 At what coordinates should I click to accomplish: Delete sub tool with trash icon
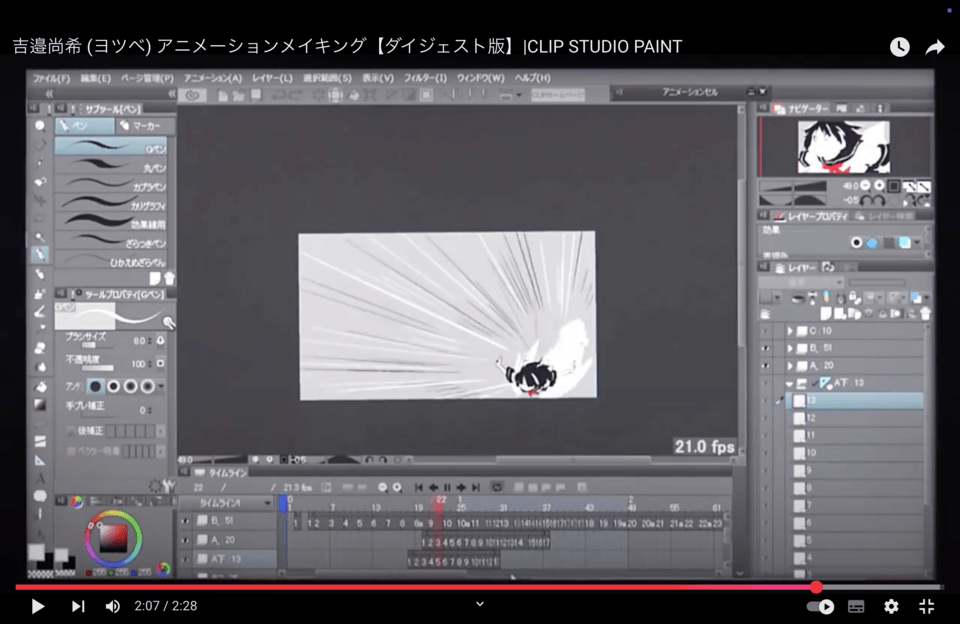170,278
